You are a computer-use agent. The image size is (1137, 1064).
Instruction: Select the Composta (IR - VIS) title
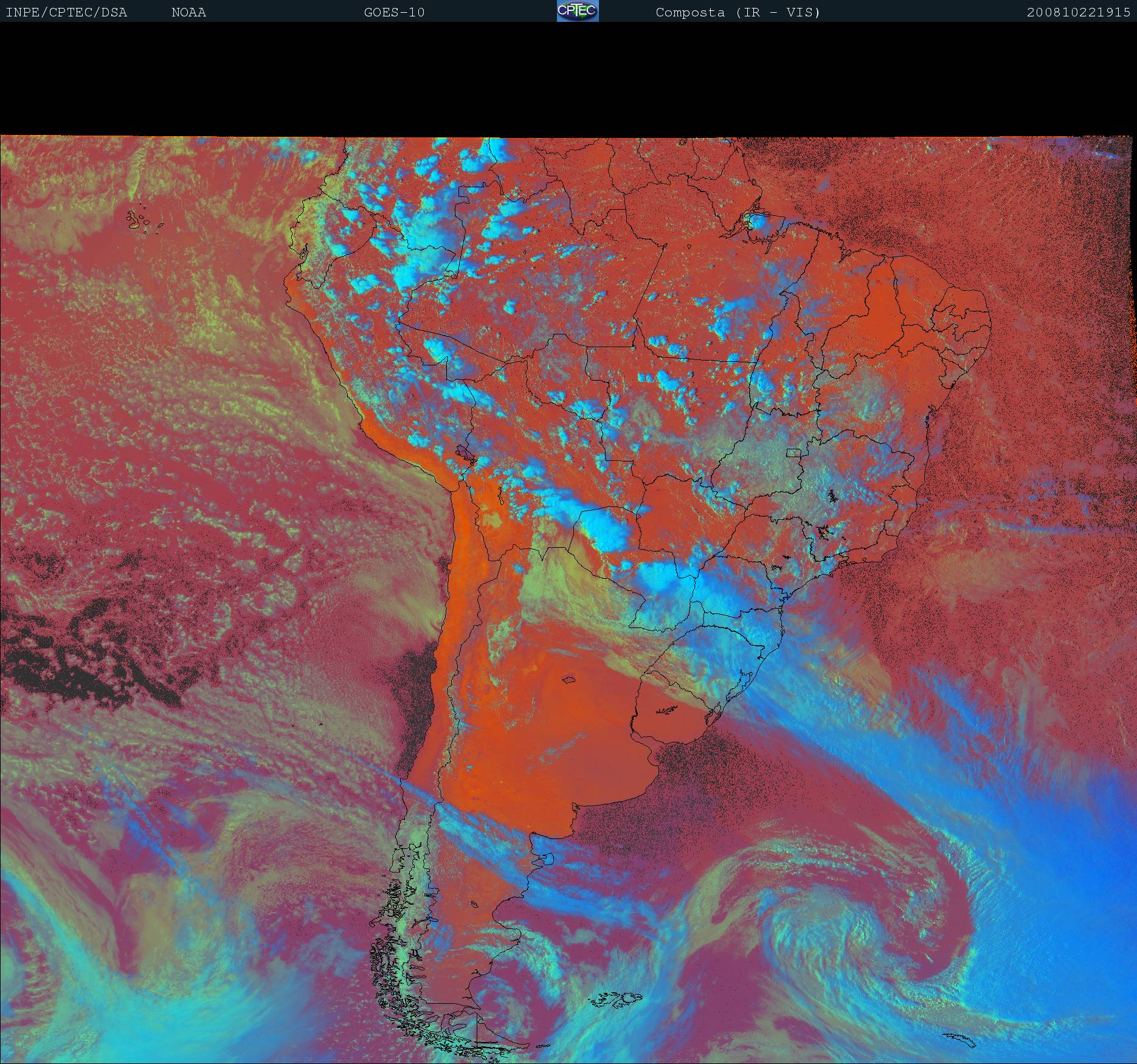pos(738,12)
